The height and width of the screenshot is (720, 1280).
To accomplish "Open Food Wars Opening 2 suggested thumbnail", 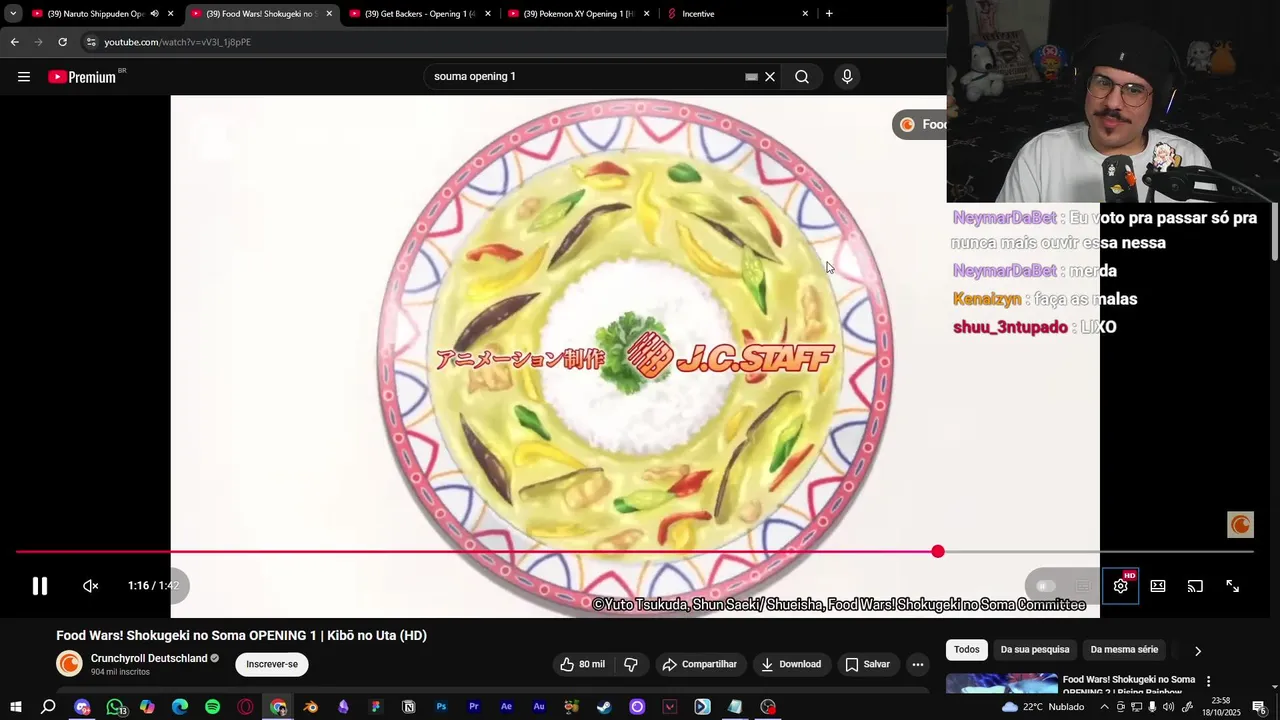I will point(1002,683).
